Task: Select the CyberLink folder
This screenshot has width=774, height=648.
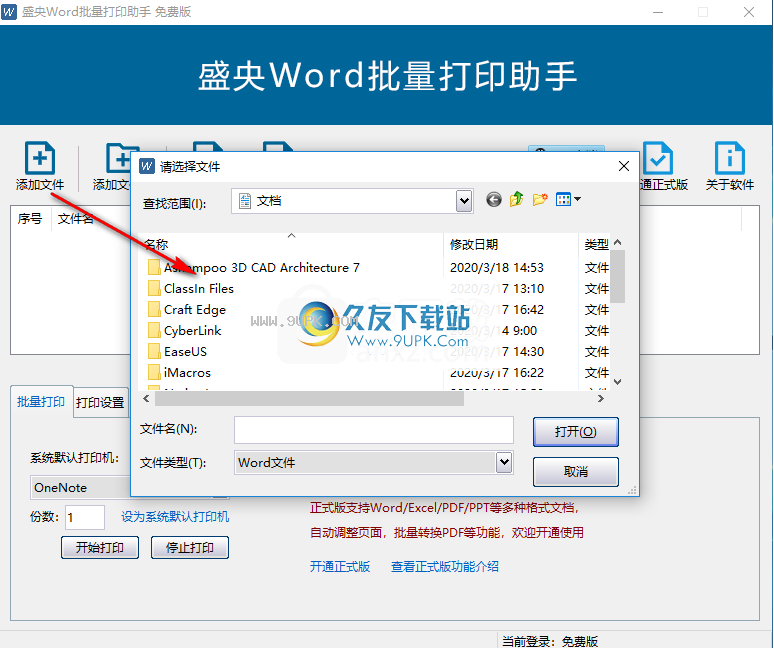Action: [193, 331]
